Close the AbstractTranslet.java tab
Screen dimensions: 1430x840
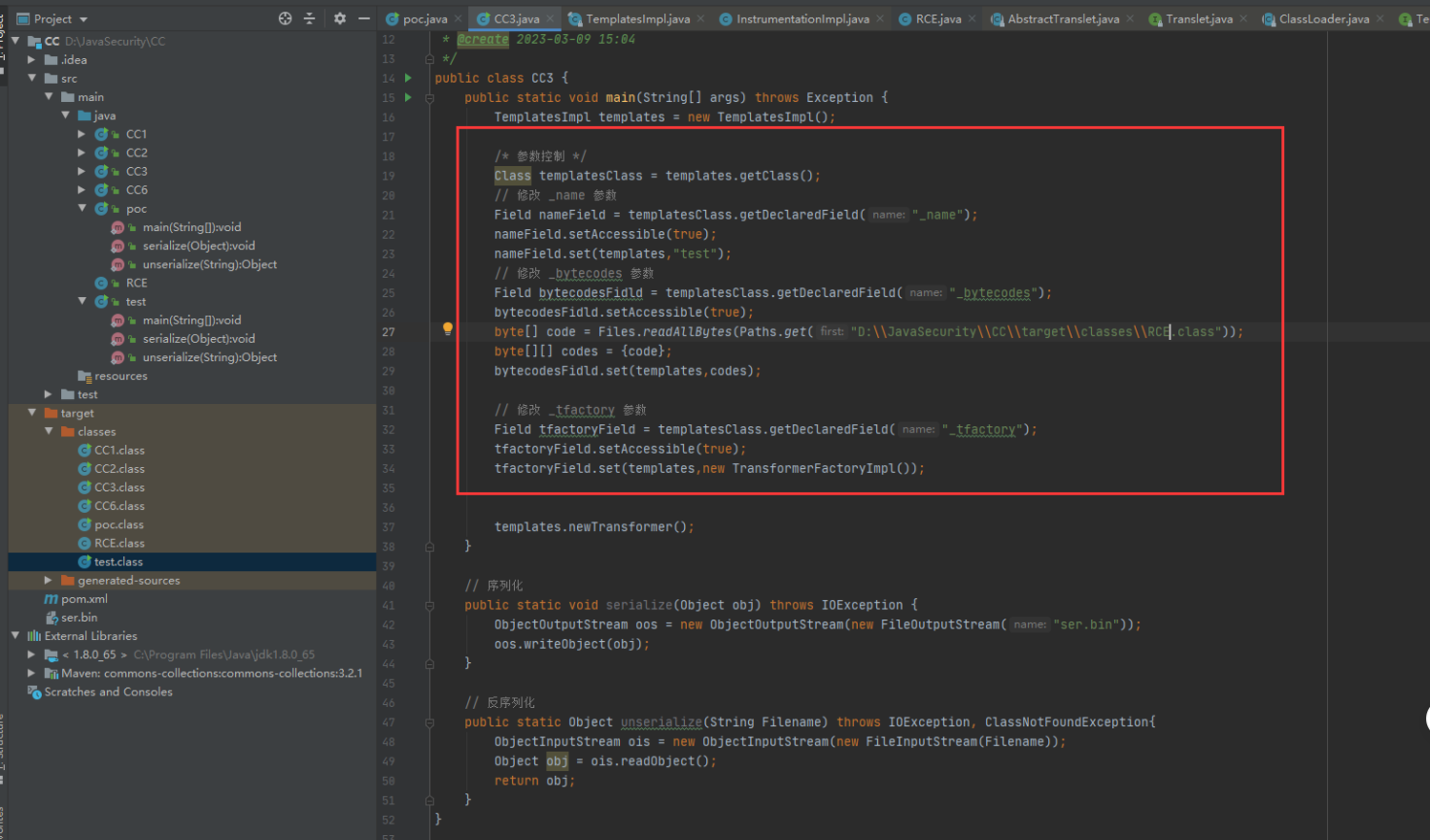point(1130,18)
